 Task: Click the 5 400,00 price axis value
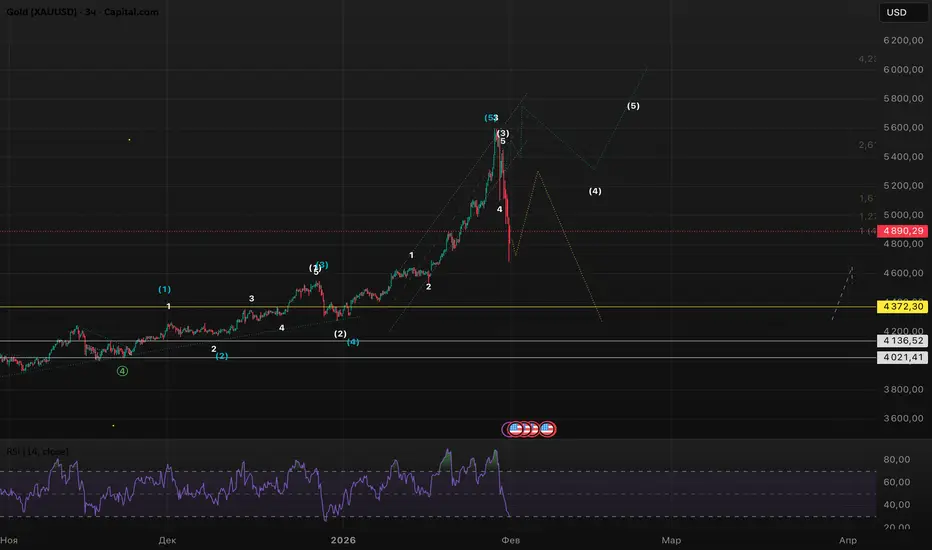(x=903, y=157)
